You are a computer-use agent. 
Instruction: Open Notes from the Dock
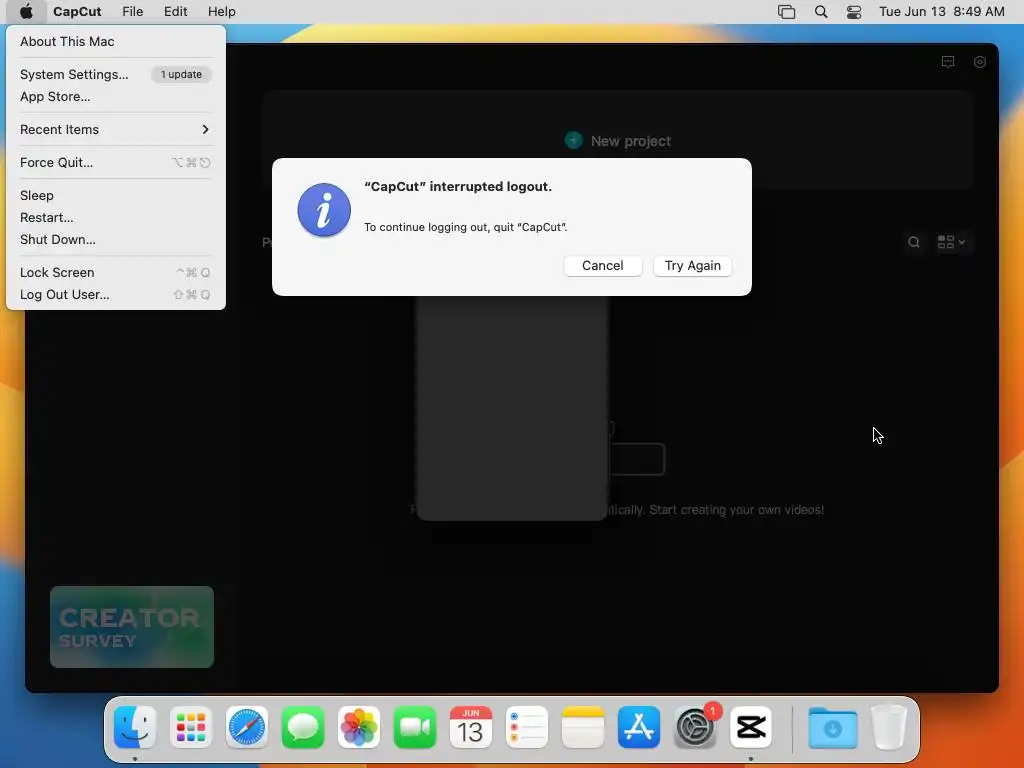(x=583, y=728)
